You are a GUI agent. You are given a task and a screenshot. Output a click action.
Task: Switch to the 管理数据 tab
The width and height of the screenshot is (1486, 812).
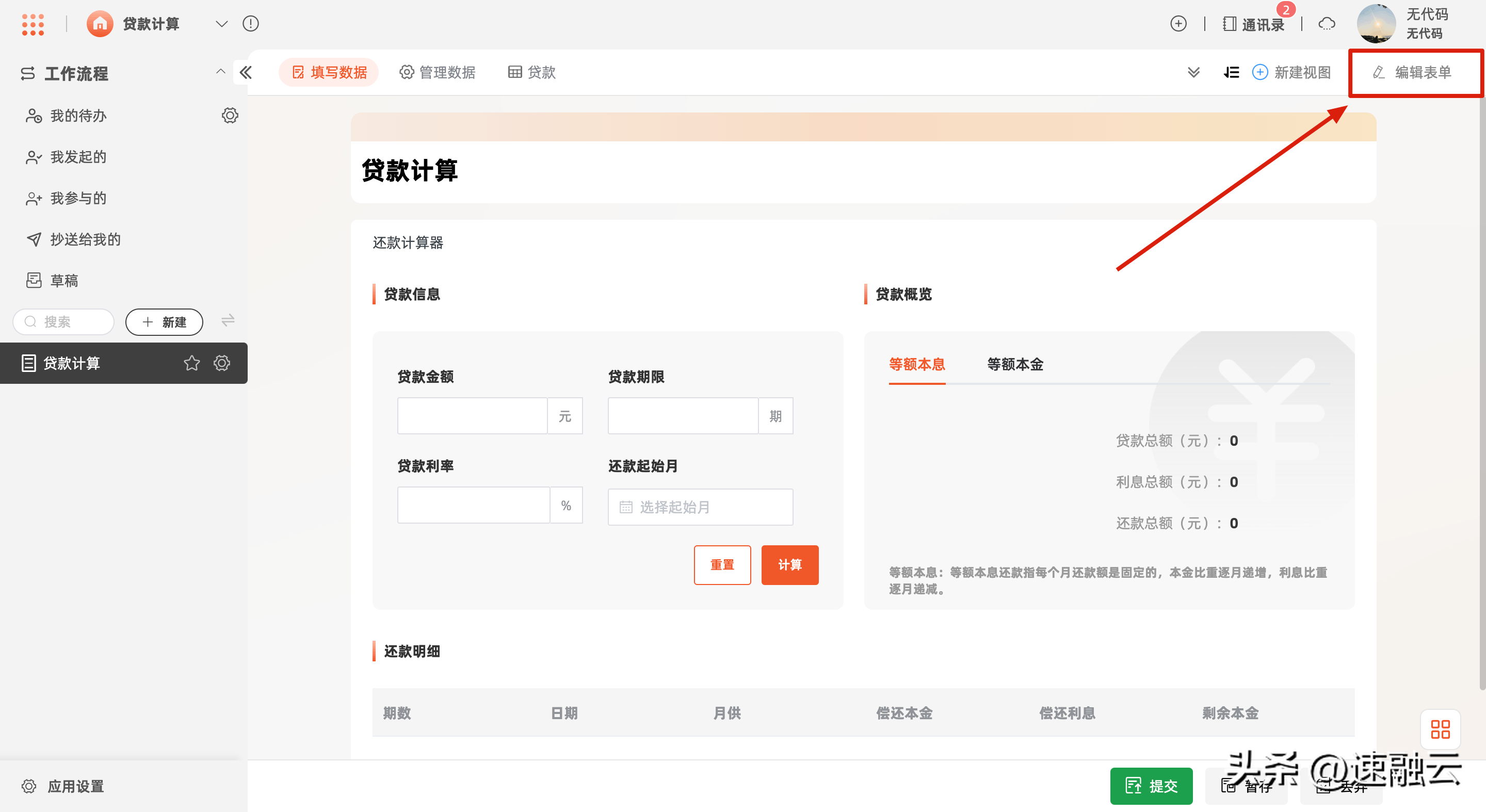[438, 72]
